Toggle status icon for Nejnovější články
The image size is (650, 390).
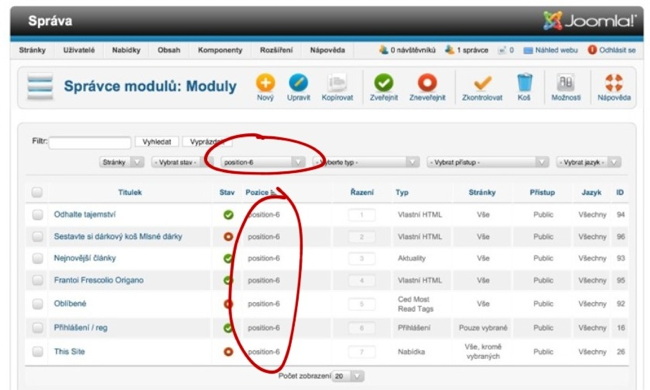click(x=228, y=259)
